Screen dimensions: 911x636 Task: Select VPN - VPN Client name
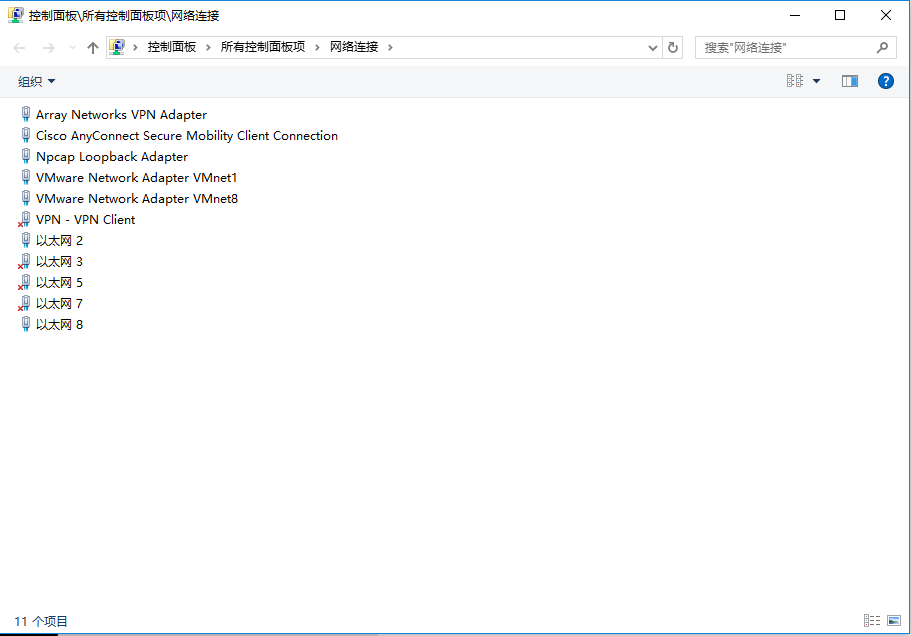click(85, 220)
